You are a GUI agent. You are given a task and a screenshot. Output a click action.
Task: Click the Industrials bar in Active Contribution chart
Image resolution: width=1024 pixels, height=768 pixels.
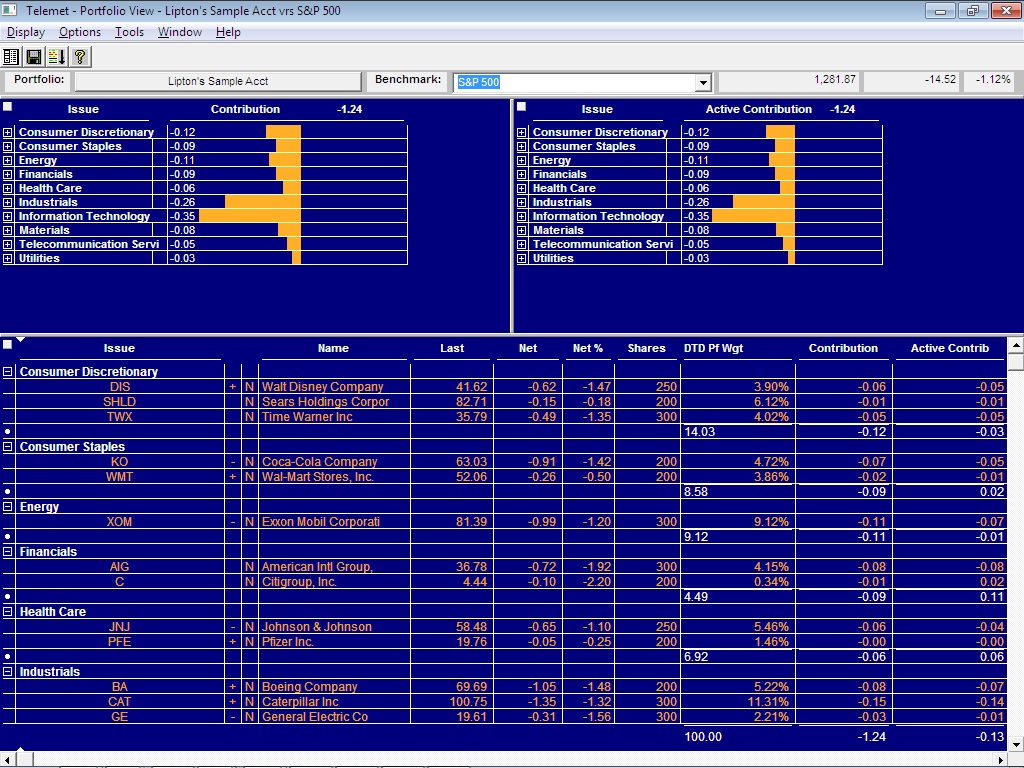click(x=763, y=202)
